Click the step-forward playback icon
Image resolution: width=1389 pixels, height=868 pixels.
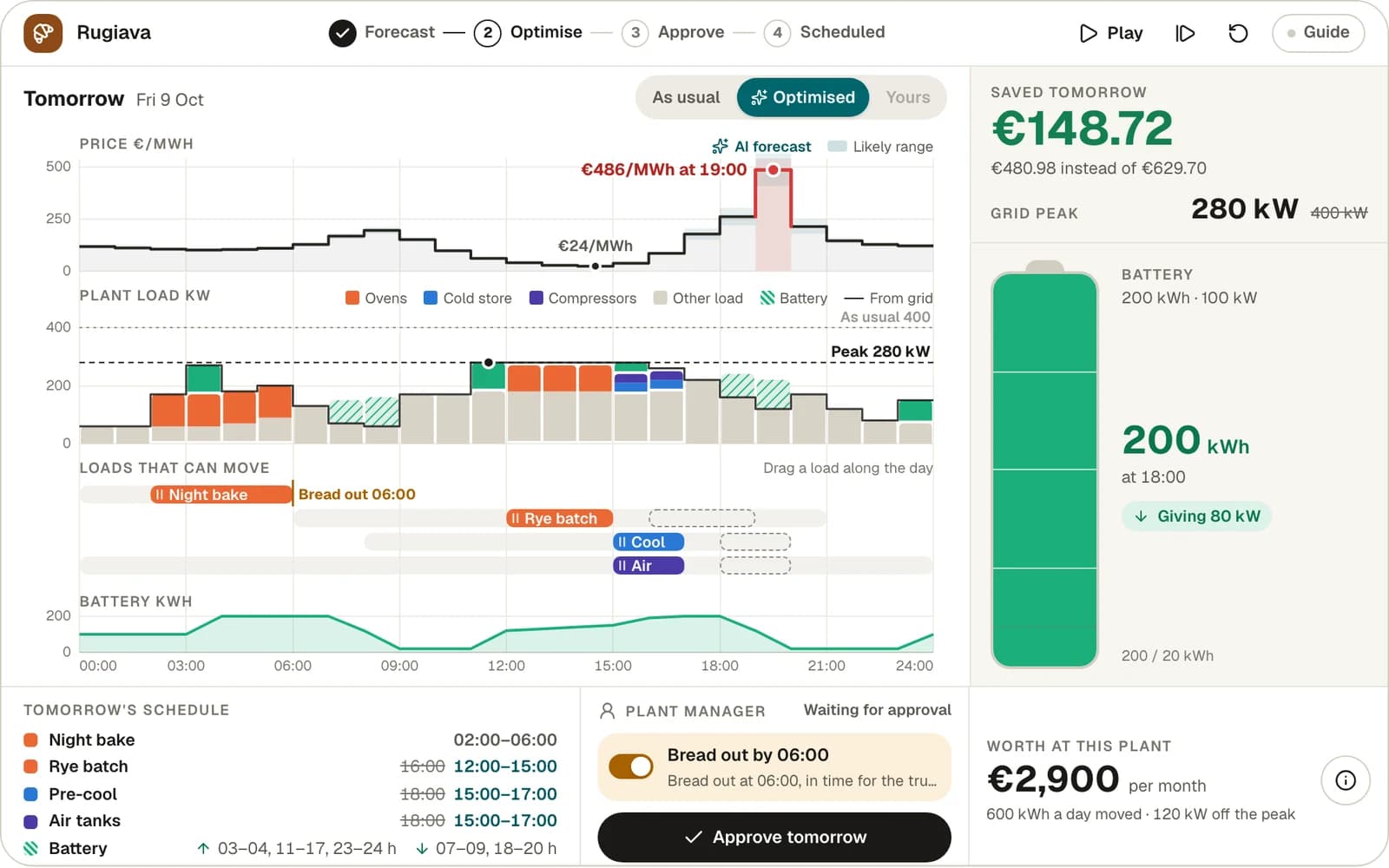click(1185, 33)
